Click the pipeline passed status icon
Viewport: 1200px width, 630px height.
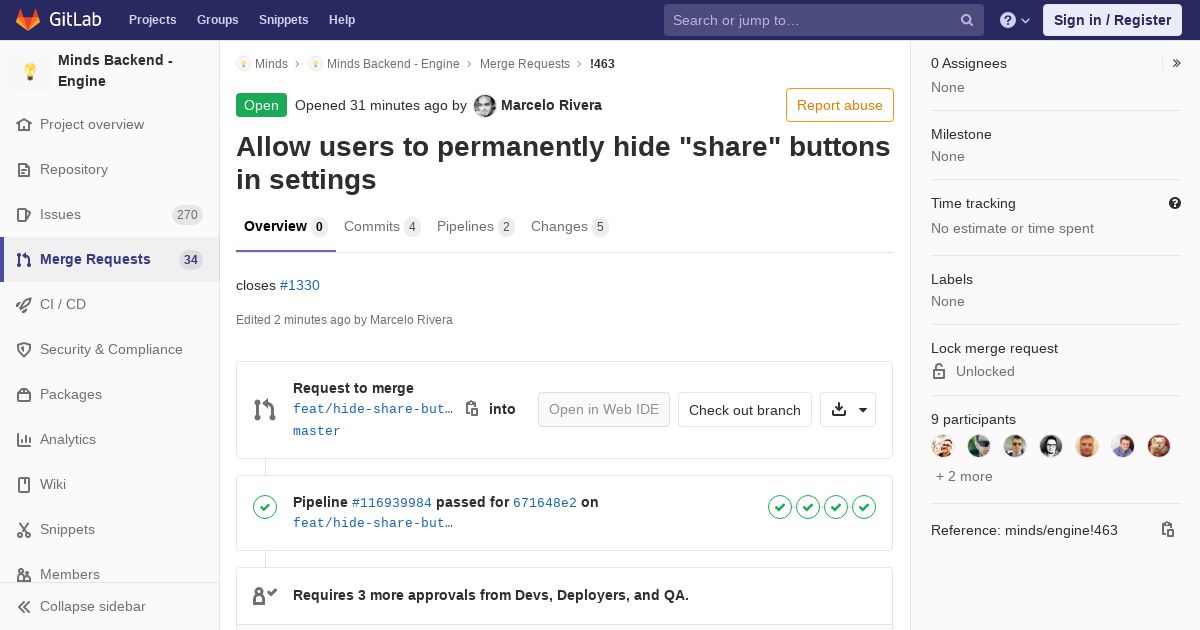(265, 507)
